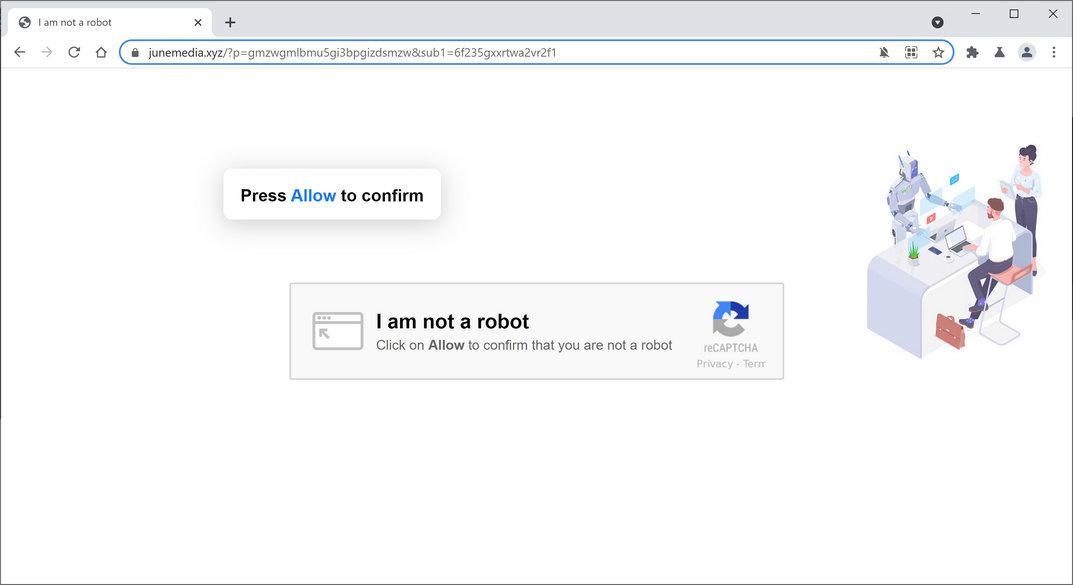Select the 'I am not a robot' tab
The height and width of the screenshot is (585, 1073).
(x=100, y=21)
